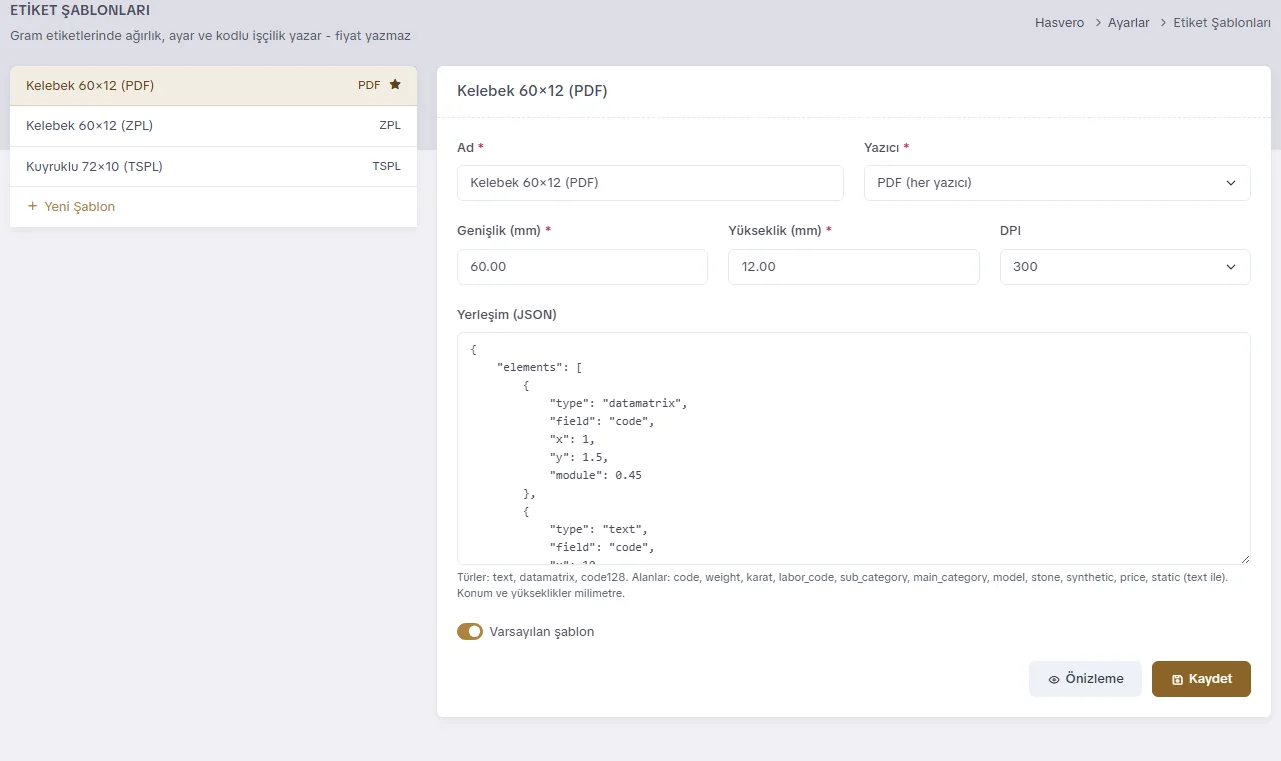The width and height of the screenshot is (1281, 761).
Task: Toggle the Varsayılan şablon switch
Action: click(470, 631)
